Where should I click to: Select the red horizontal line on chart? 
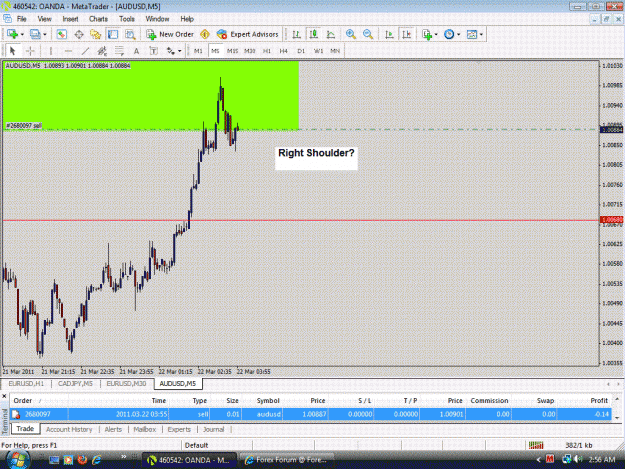click(301, 220)
